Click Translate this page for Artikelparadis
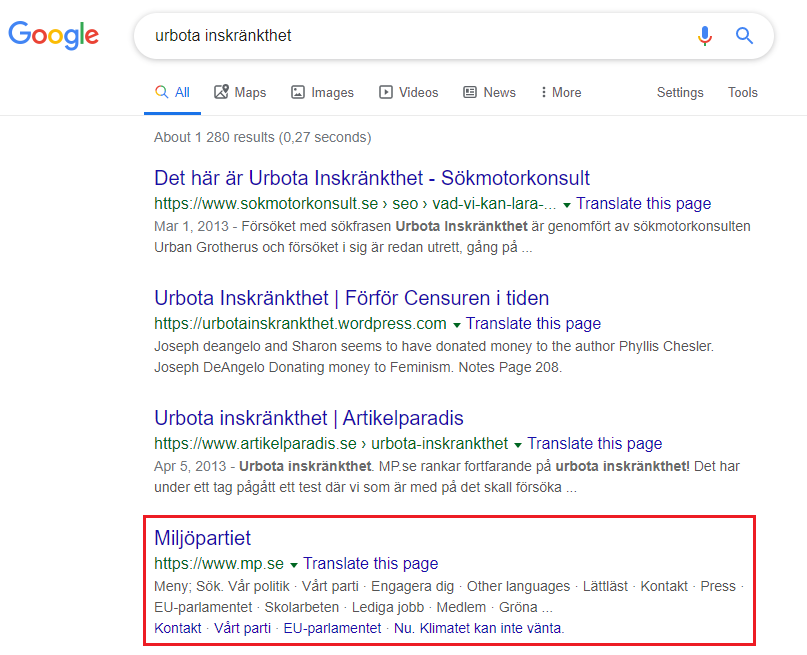 pos(594,443)
